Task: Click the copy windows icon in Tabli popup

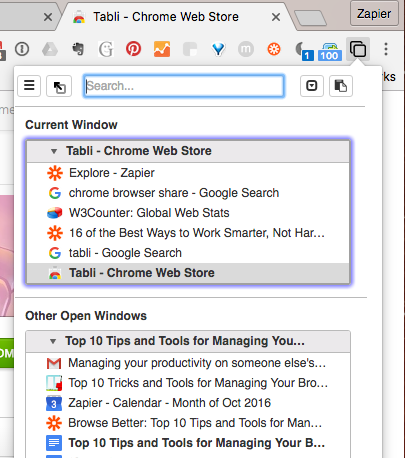Action: coord(341,86)
